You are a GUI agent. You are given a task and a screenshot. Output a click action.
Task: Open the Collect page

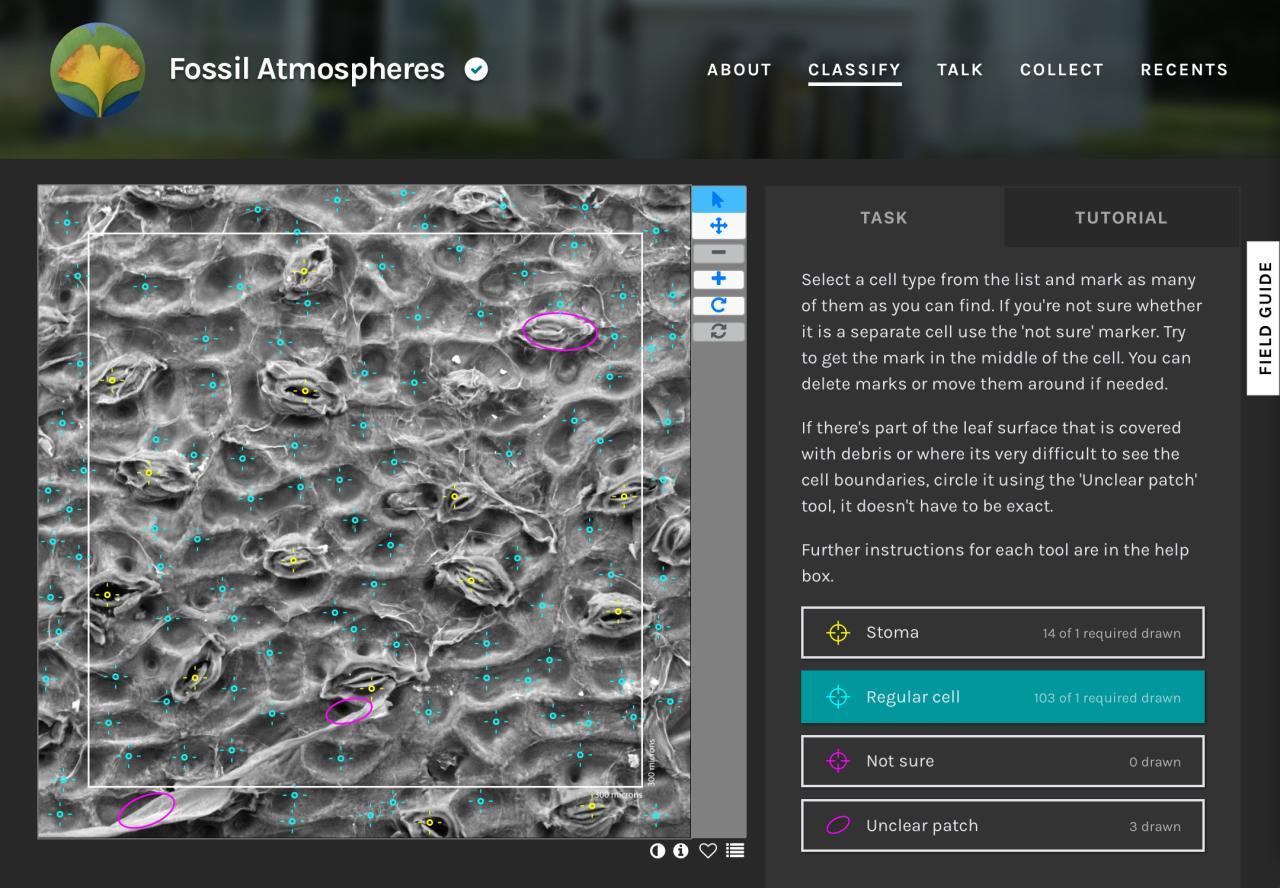coord(1062,70)
